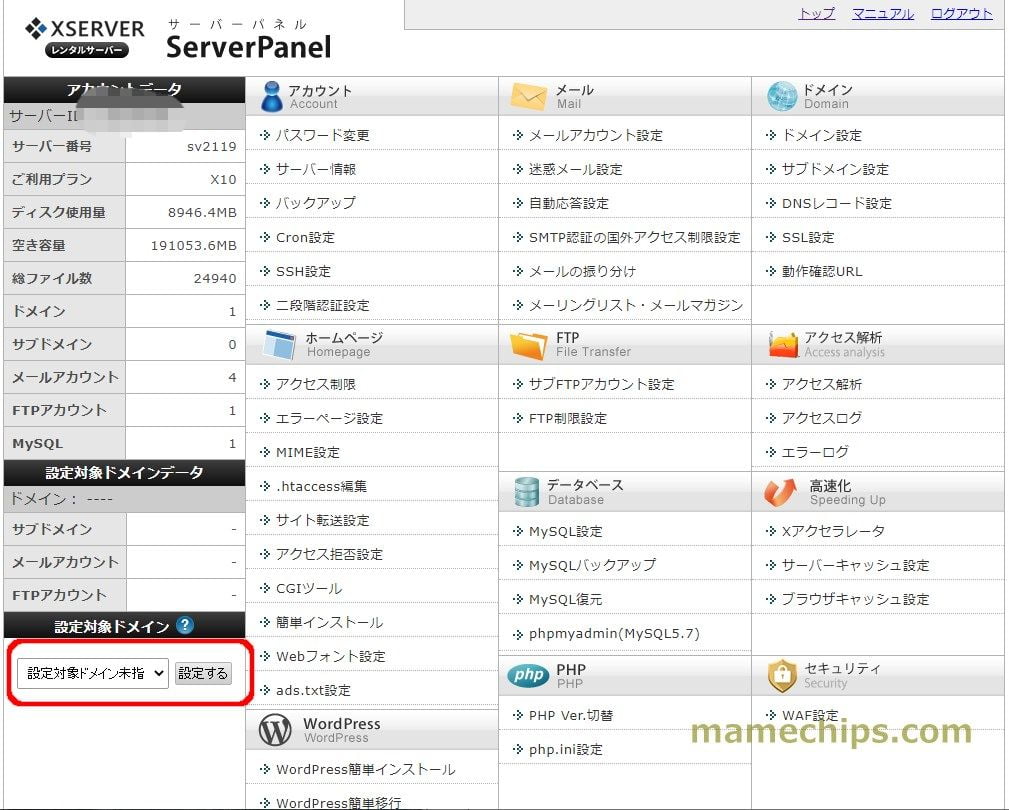Open help icon beside 設定対象ドメイン
Screen dimensions: 1009x810
click(185, 625)
